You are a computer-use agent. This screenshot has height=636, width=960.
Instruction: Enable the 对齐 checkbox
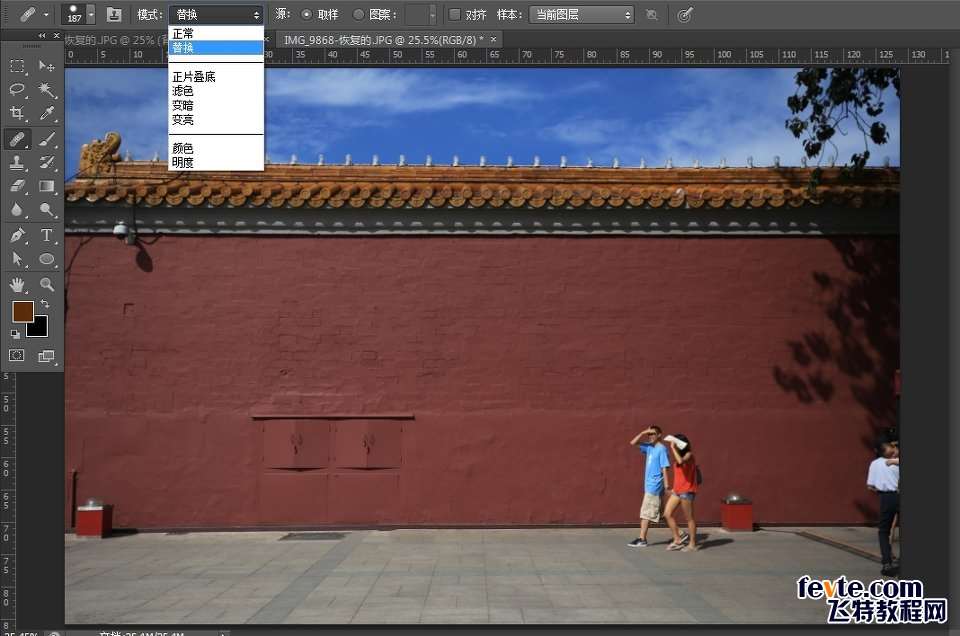coord(455,14)
